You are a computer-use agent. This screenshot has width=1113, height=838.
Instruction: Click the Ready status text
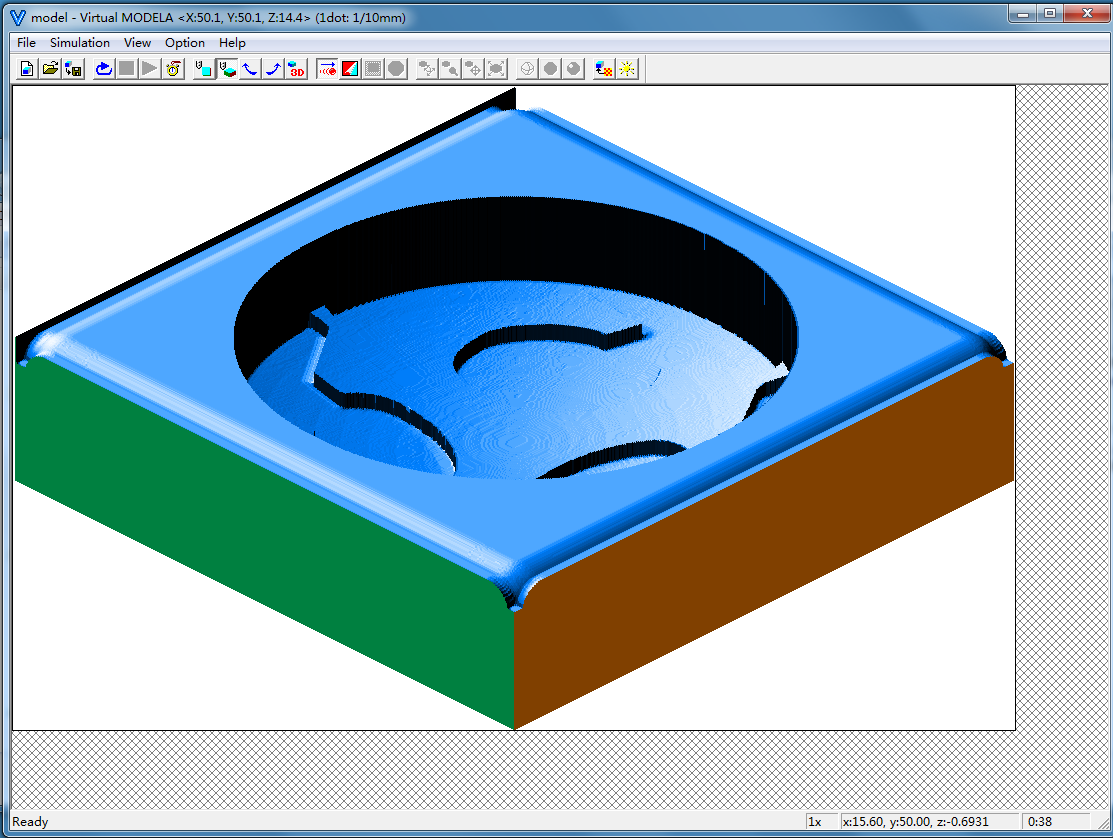click(x=30, y=822)
